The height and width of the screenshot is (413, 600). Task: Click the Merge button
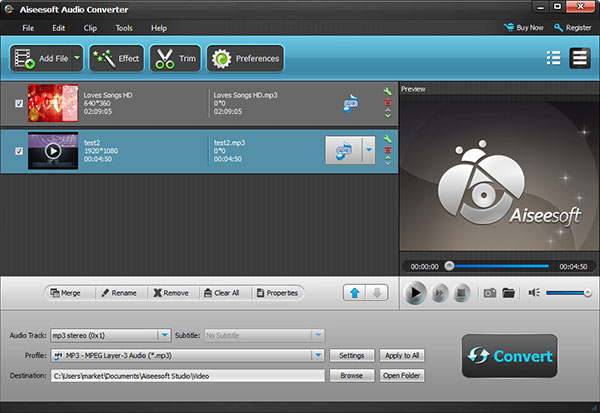[66, 293]
